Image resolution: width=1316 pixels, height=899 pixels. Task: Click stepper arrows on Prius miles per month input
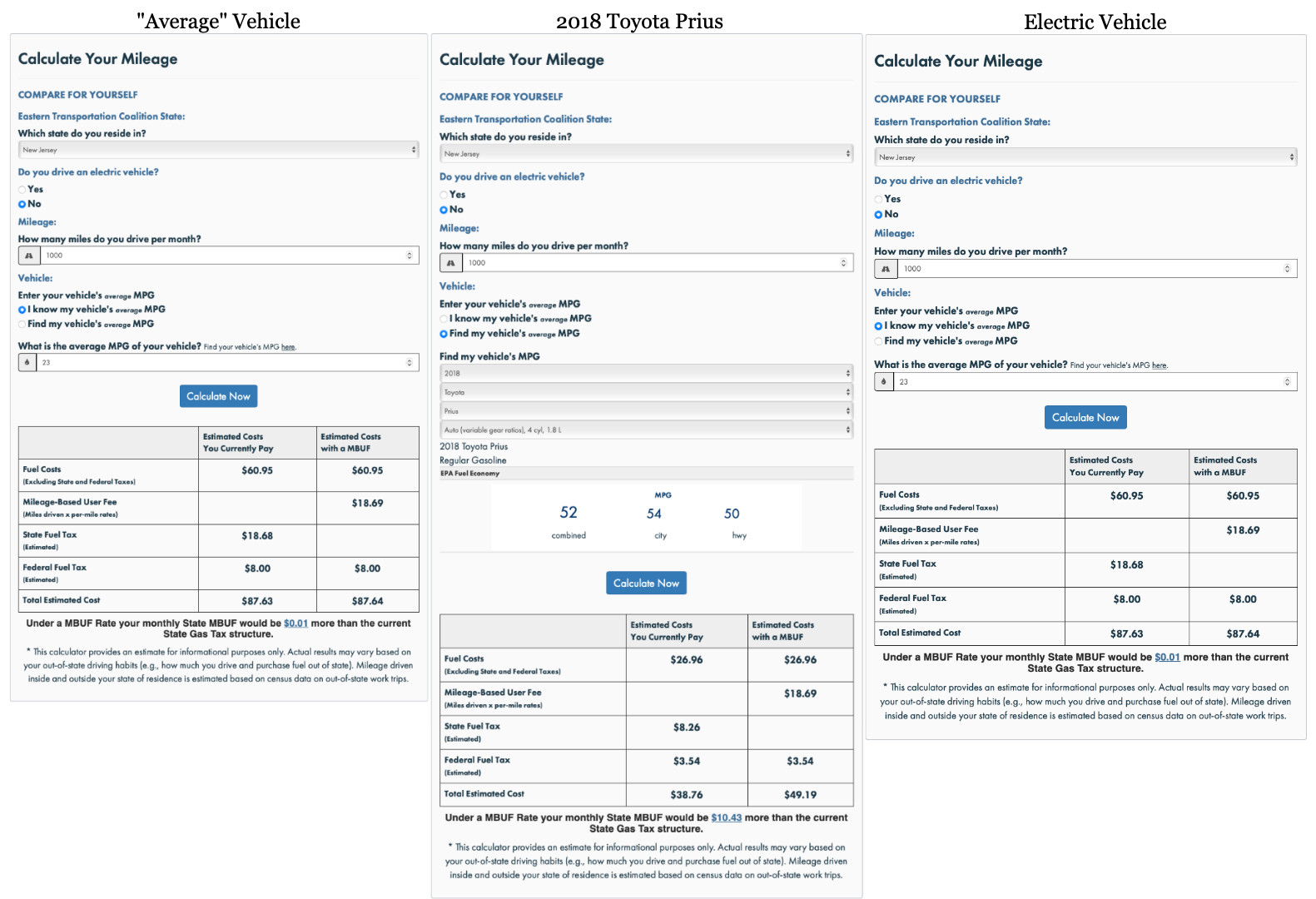[843, 263]
